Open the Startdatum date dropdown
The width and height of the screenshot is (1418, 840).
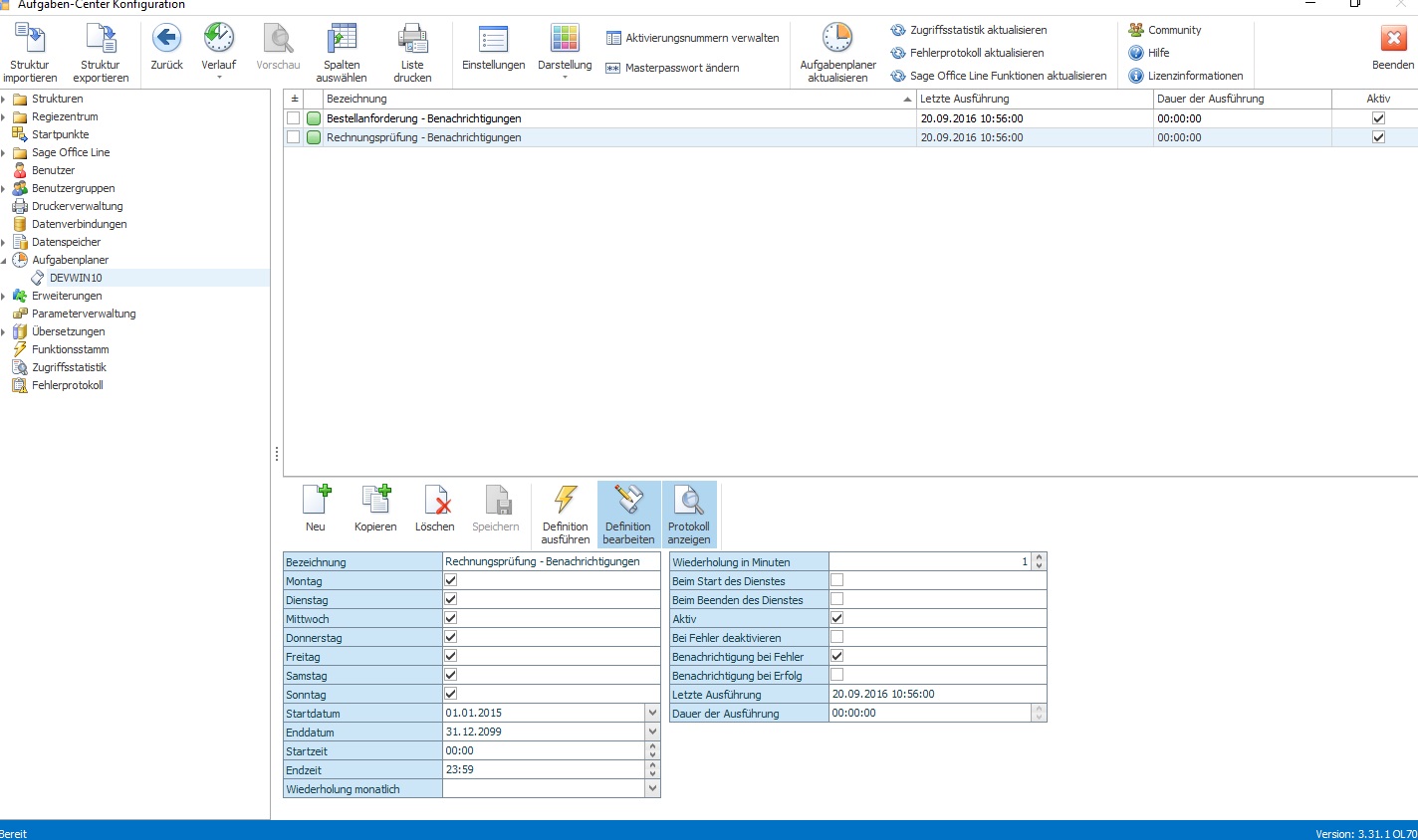pos(652,713)
